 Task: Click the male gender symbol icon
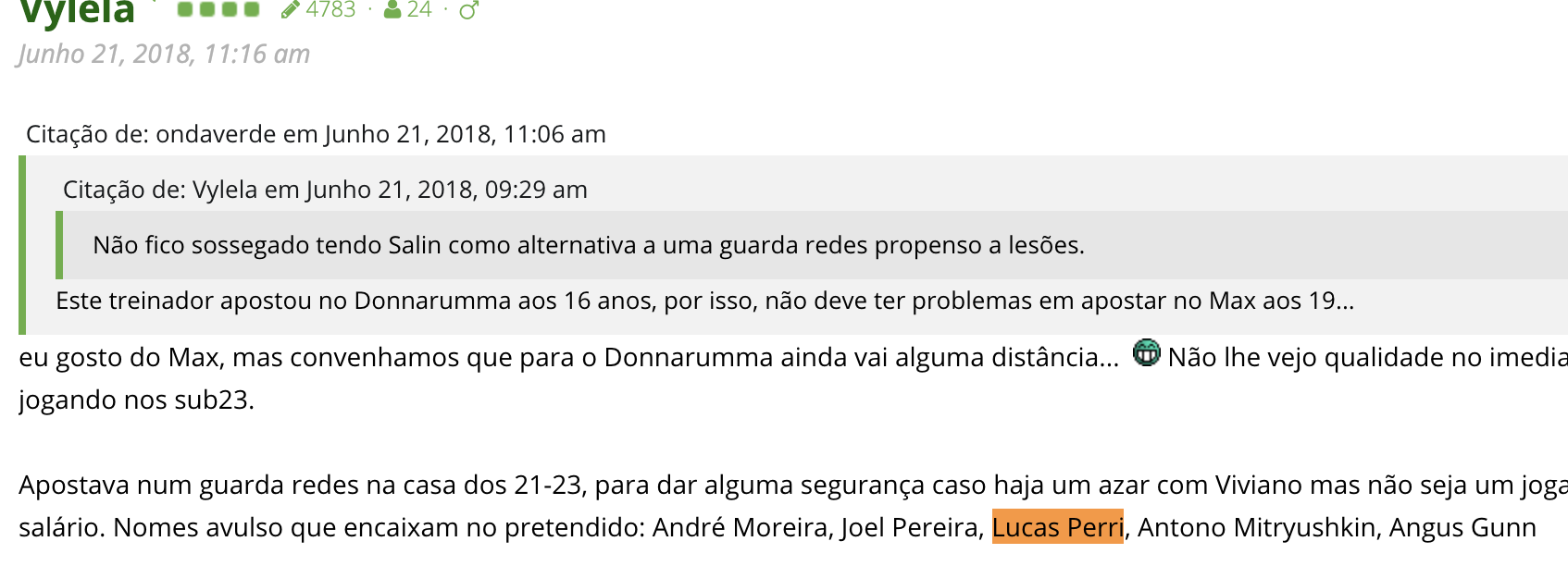[x=468, y=10]
